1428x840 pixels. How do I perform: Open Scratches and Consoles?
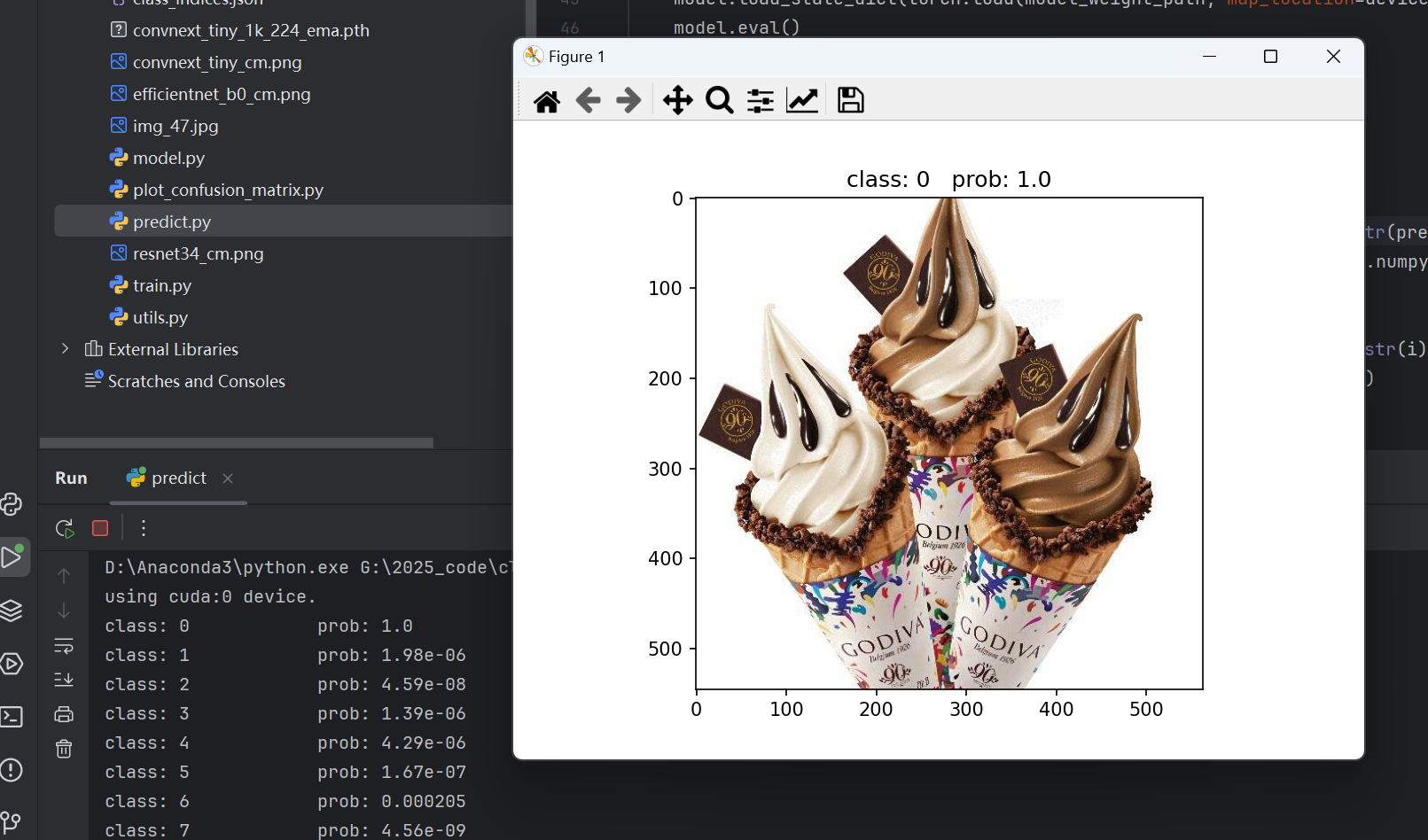click(197, 381)
